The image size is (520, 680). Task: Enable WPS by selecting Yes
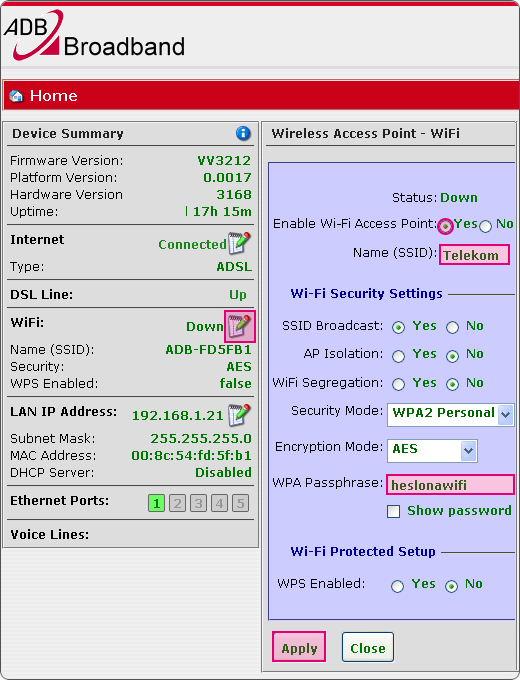click(397, 586)
